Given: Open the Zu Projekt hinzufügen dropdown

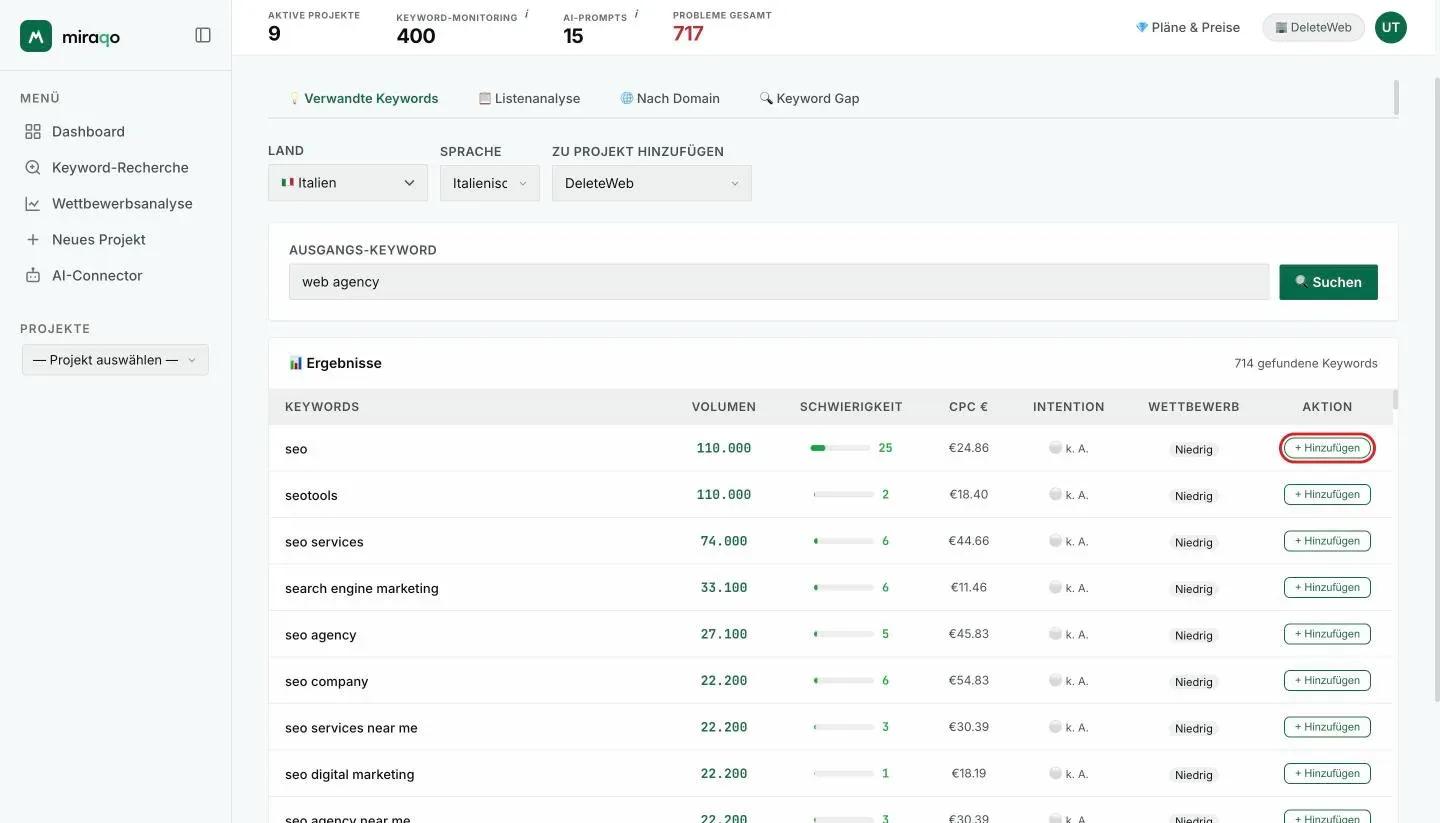Looking at the screenshot, I should coord(652,183).
